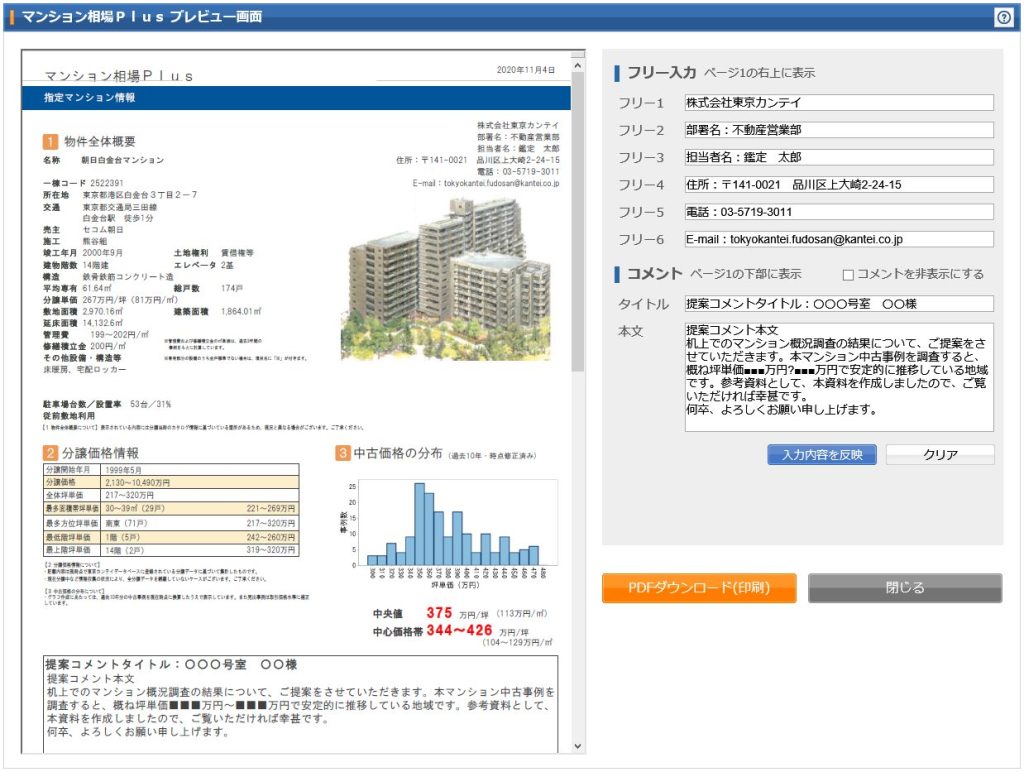This screenshot has width=1024, height=772.
Task: Click the フリー3 person-in-charge field
Action: 838,157
